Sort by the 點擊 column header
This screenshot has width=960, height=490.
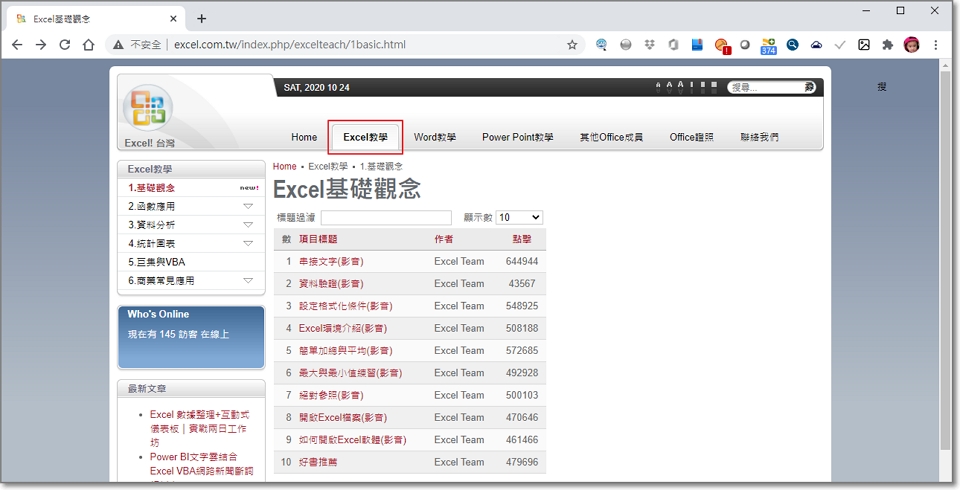click(522, 239)
